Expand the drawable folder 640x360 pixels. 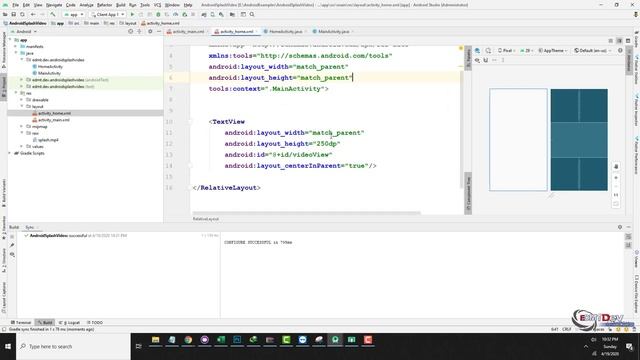(22, 100)
